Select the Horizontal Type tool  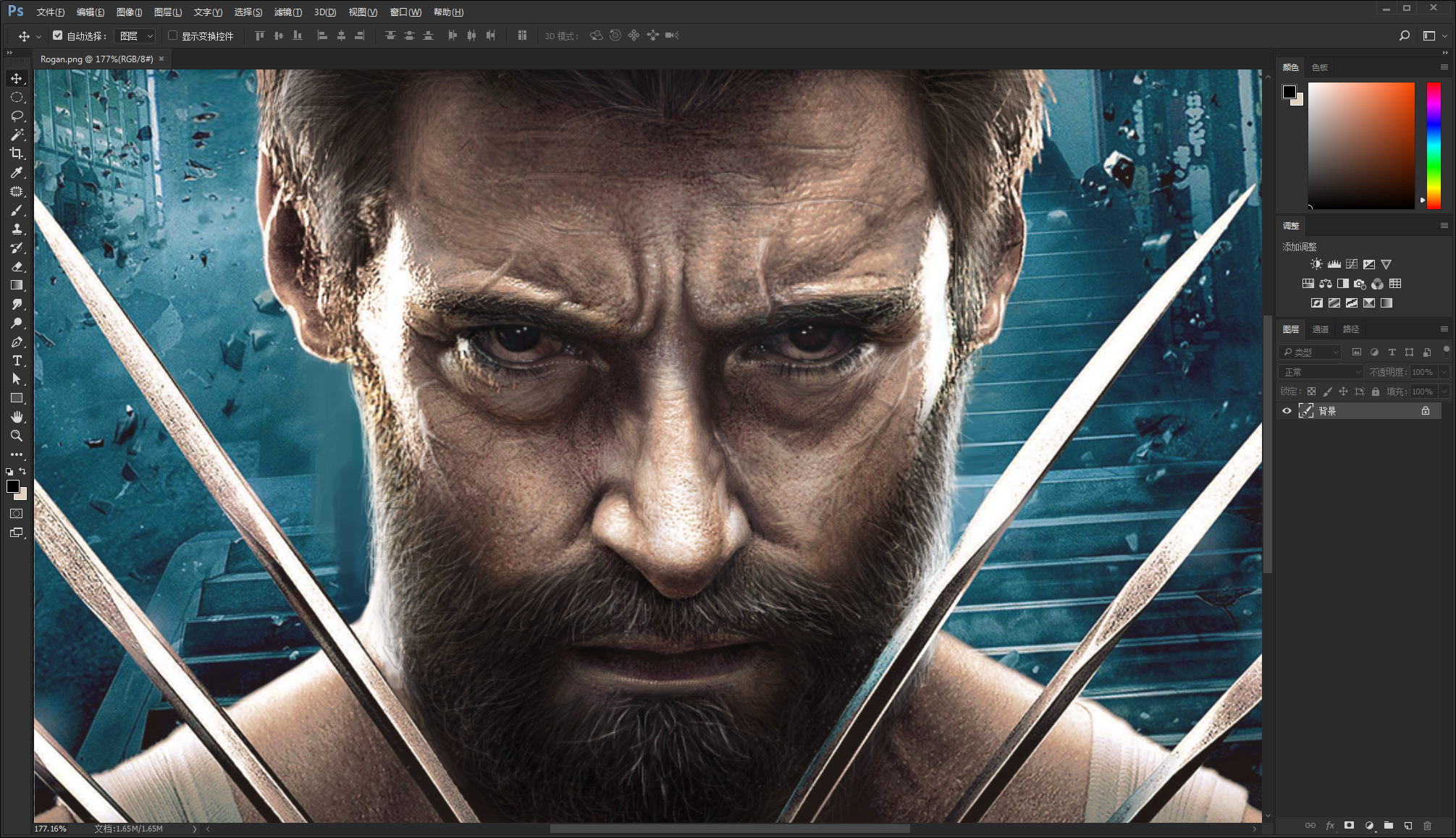[x=17, y=360]
